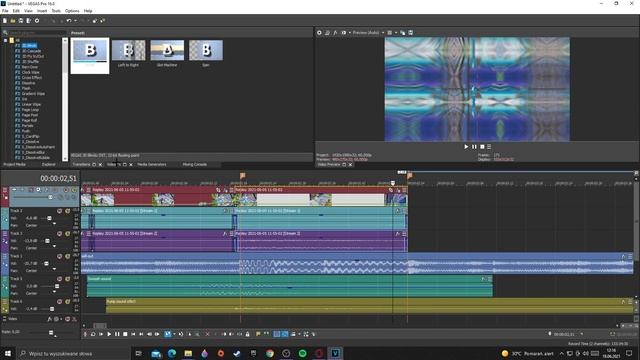The height and width of the screenshot is (360, 640).
Task: Select Gradient Wipe transition in list
Action: (33, 93)
